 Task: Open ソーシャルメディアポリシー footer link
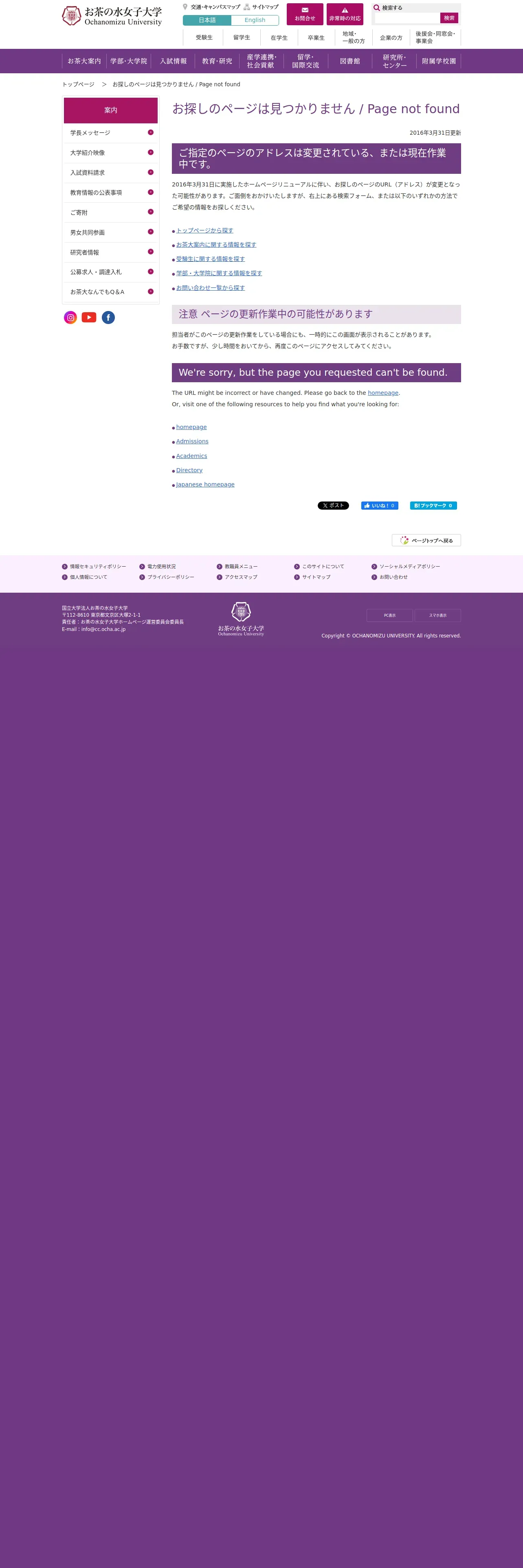click(410, 567)
